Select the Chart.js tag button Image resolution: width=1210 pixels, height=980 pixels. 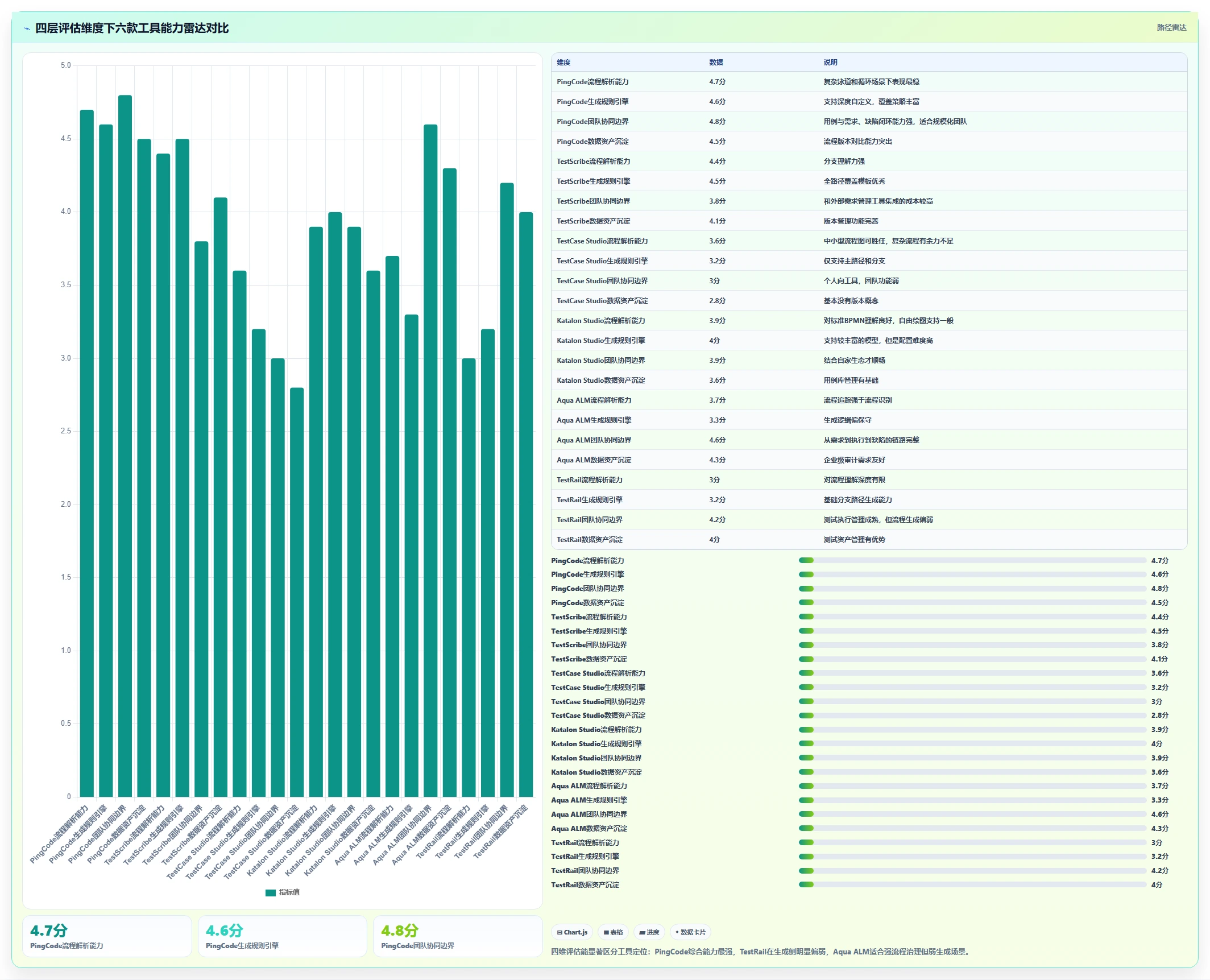pos(572,932)
